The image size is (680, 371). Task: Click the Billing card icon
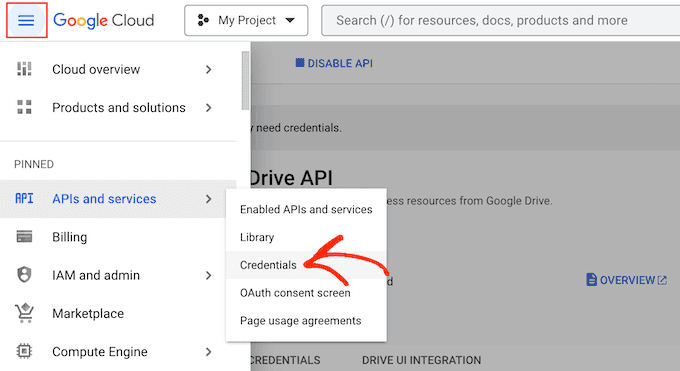click(x=24, y=237)
